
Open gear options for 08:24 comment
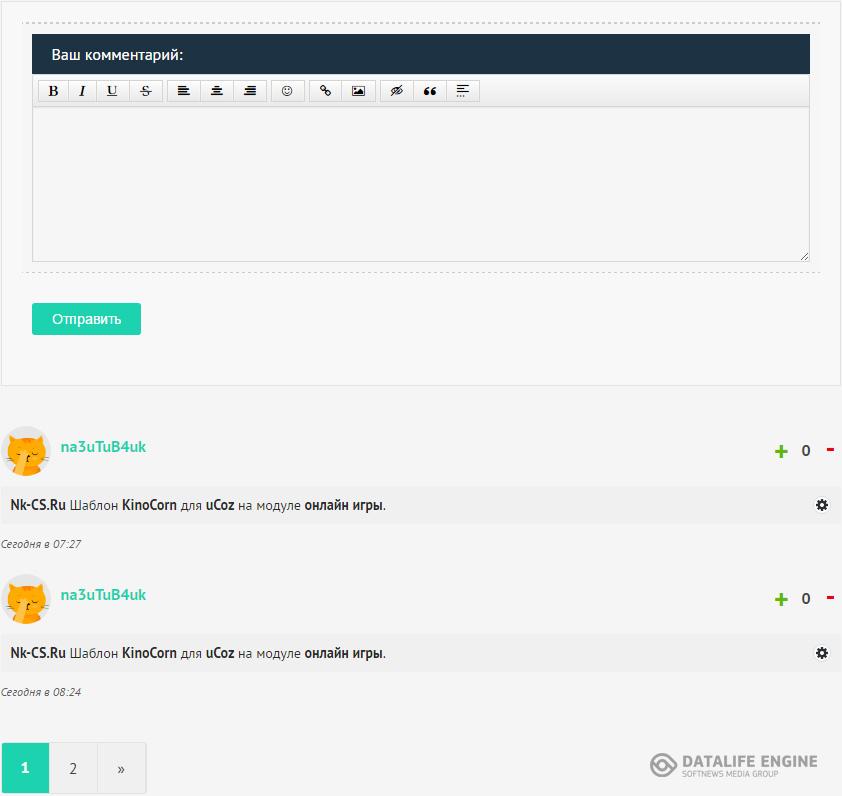point(822,653)
